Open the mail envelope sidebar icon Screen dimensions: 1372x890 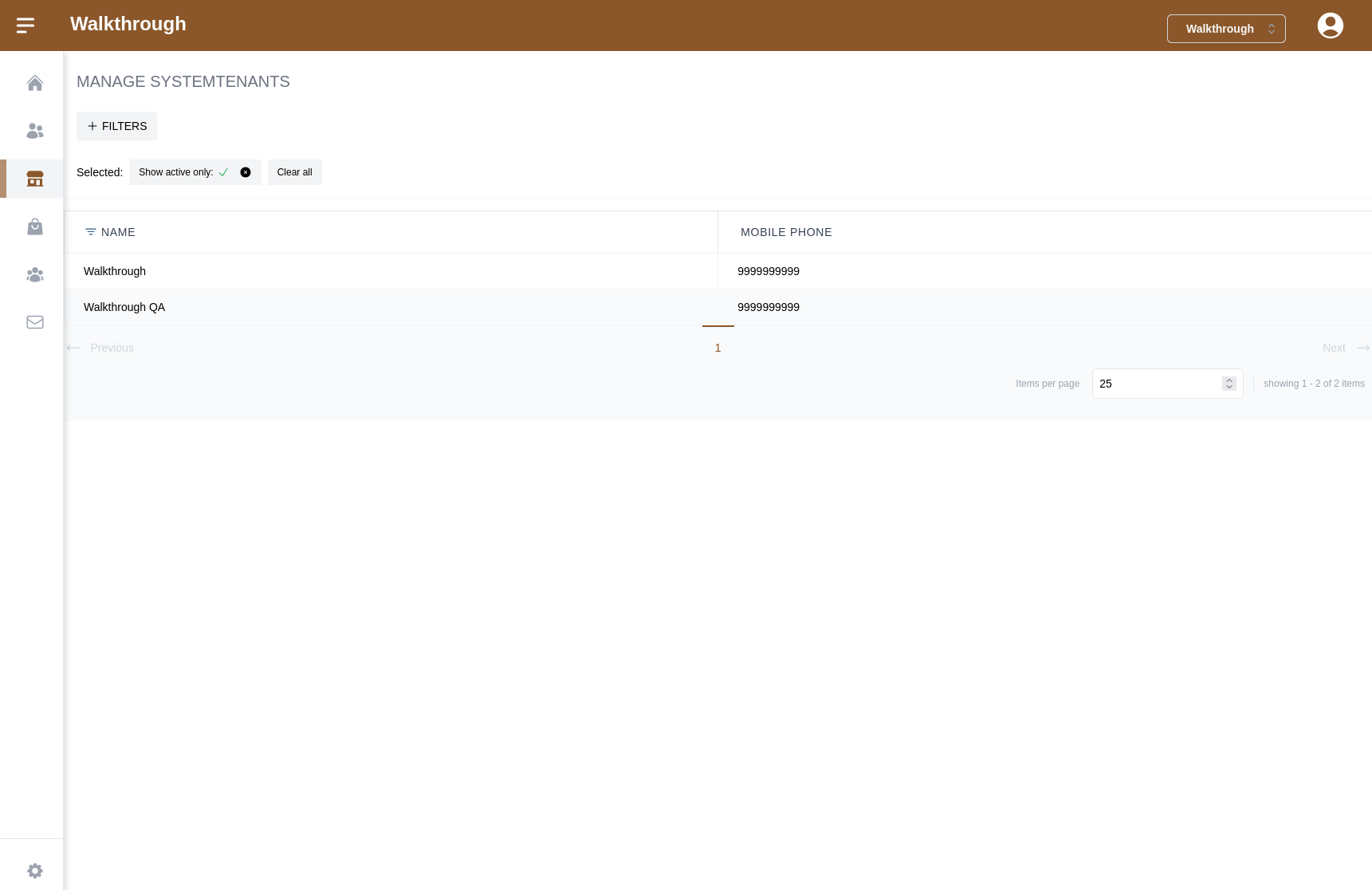(34, 322)
